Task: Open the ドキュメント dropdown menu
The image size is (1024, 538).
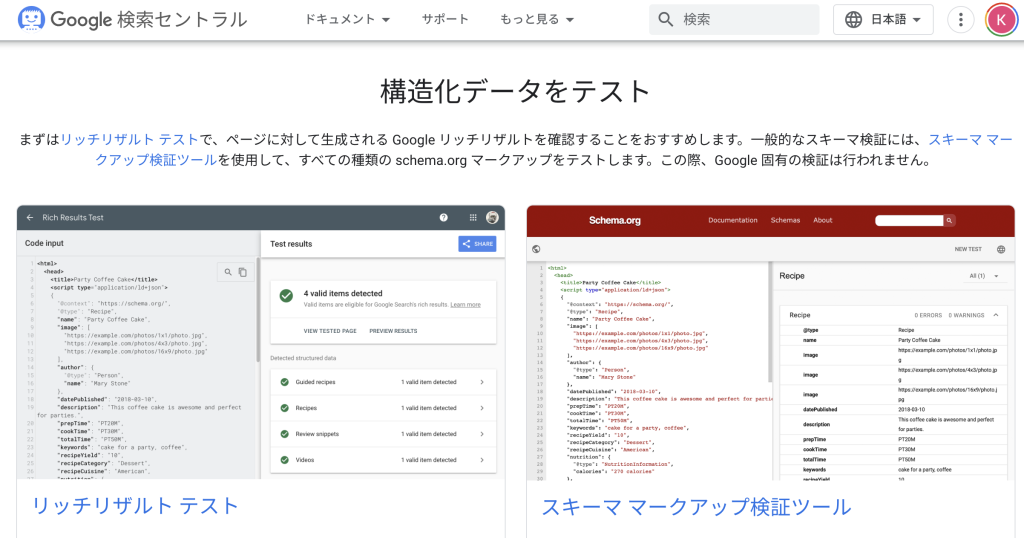Action: [x=347, y=20]
